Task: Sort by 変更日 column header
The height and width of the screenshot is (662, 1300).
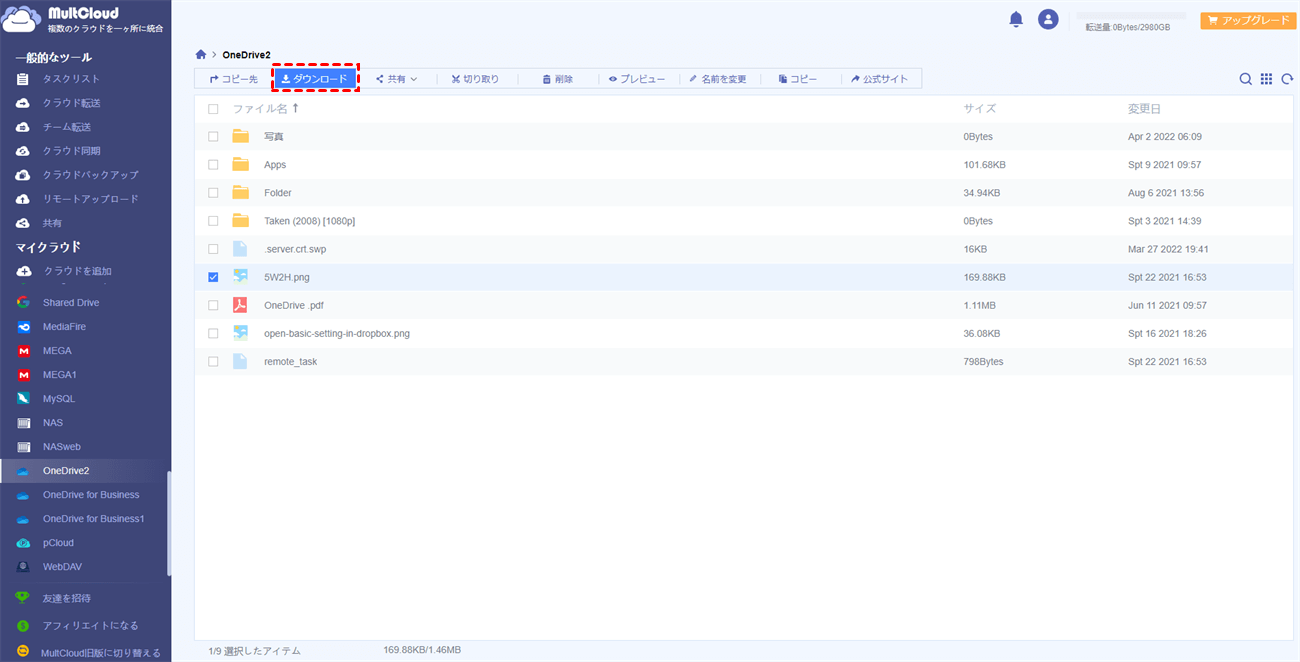Action: (x=1144, y=108)
